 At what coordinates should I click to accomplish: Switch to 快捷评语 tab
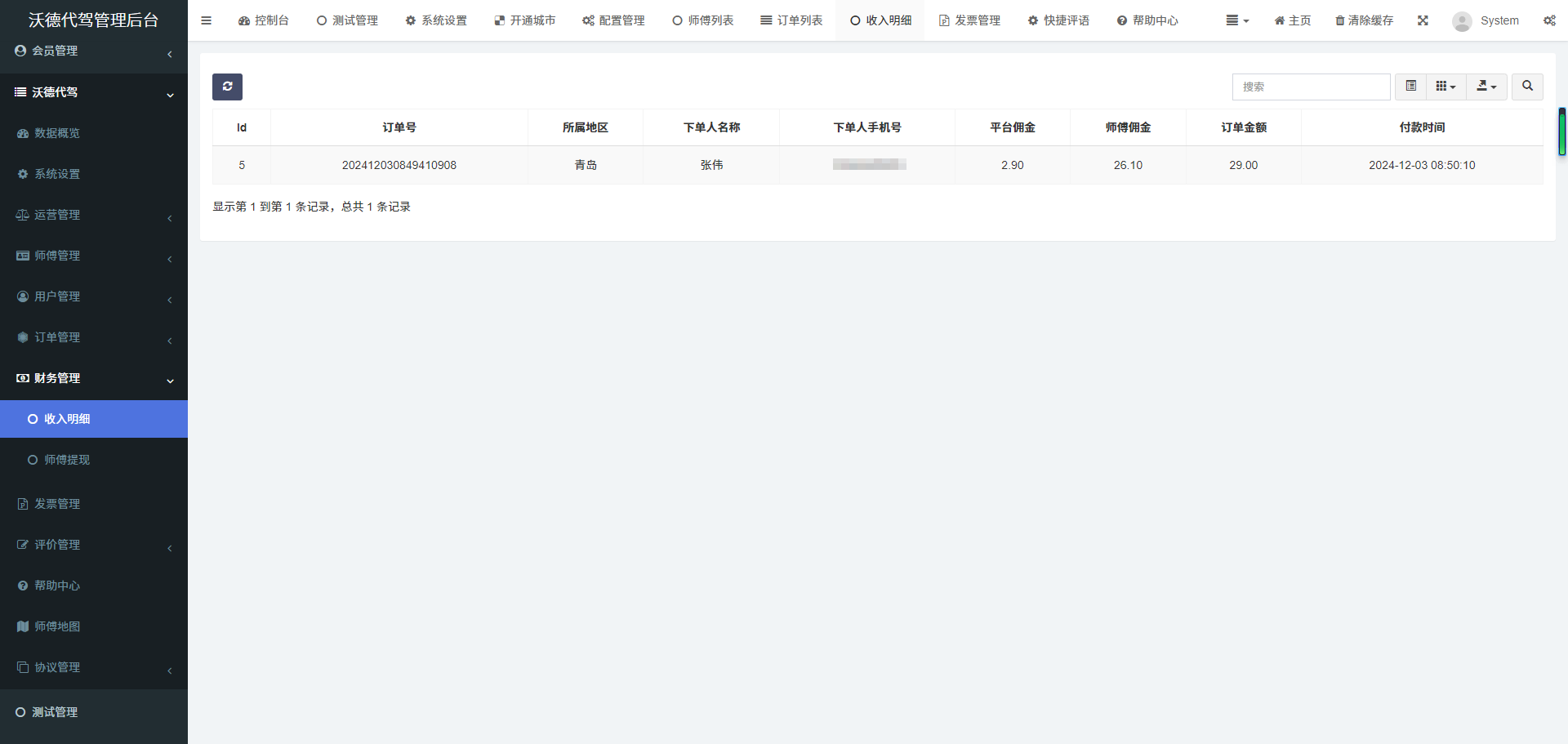[1058, 20]
